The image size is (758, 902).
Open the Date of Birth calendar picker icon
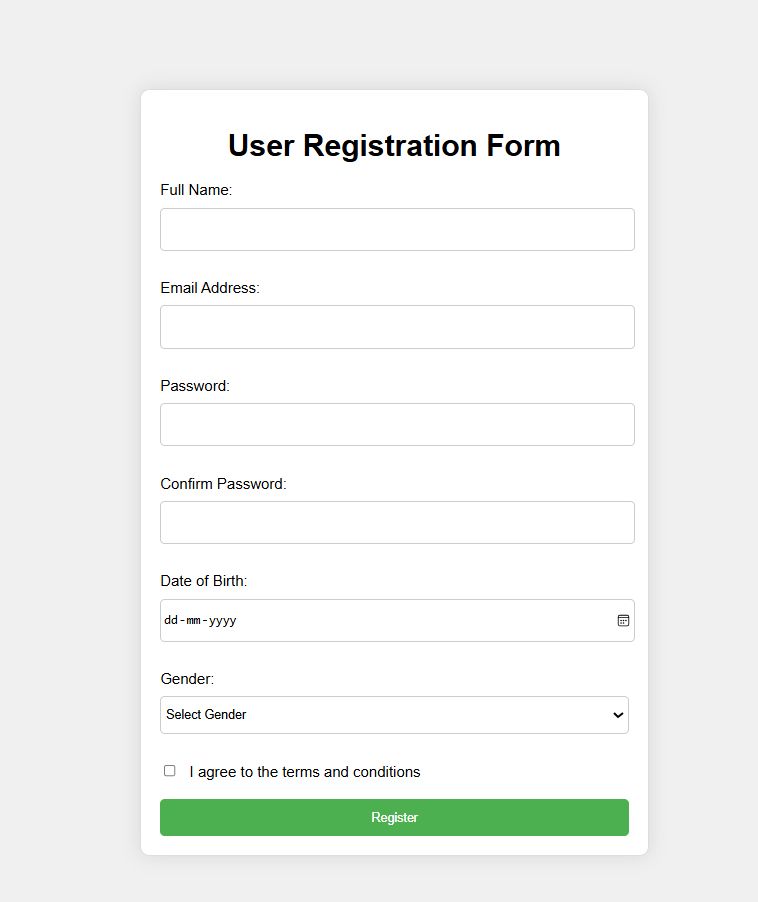pos(623,620)
